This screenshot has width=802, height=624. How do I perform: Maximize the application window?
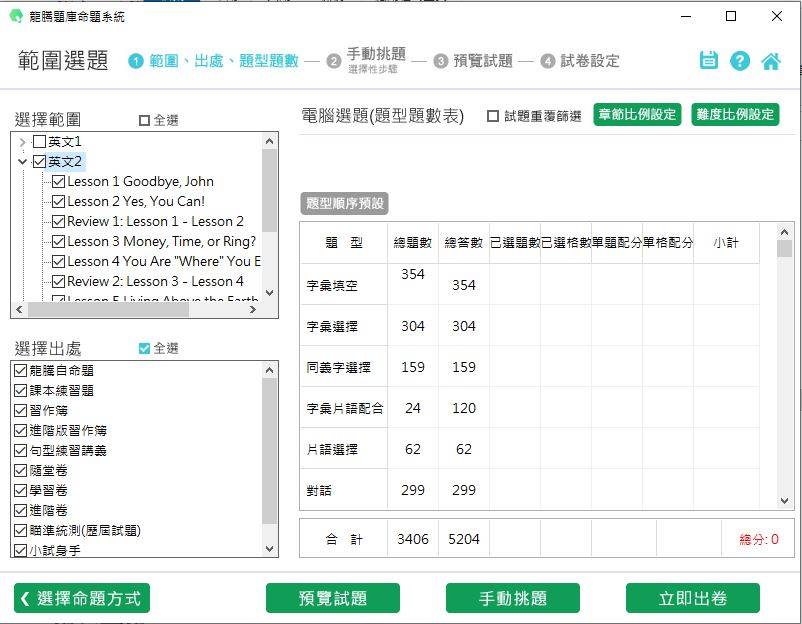731,16
